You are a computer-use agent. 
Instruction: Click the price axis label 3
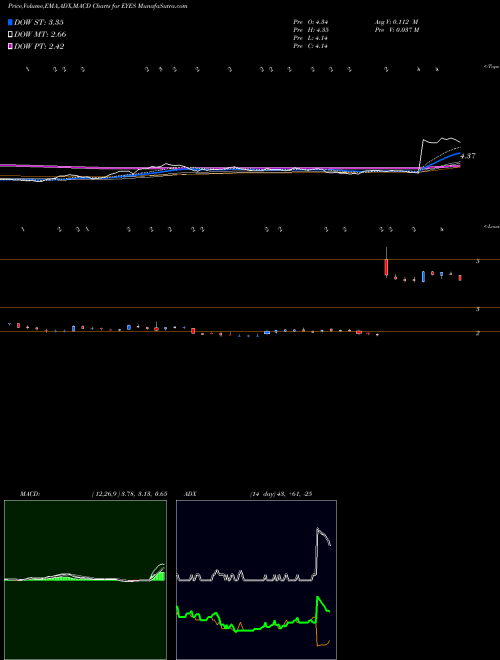(478, 309)
